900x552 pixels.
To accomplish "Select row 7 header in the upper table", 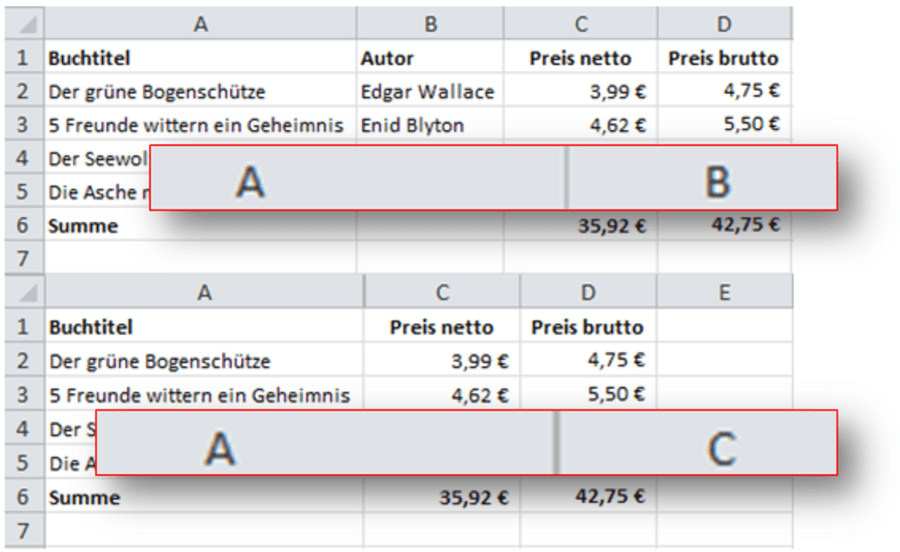I will [x=22, y=259].
